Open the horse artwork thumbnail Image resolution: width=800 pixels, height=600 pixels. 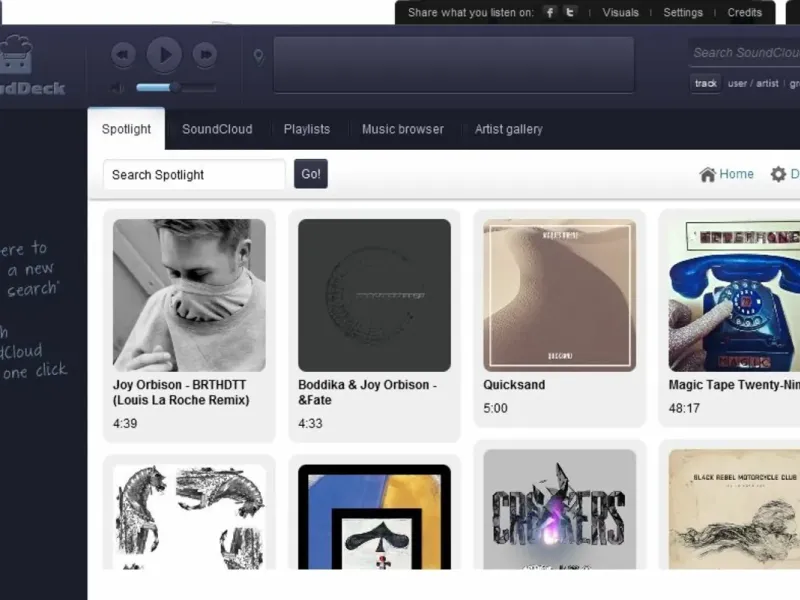pos(189,516)
